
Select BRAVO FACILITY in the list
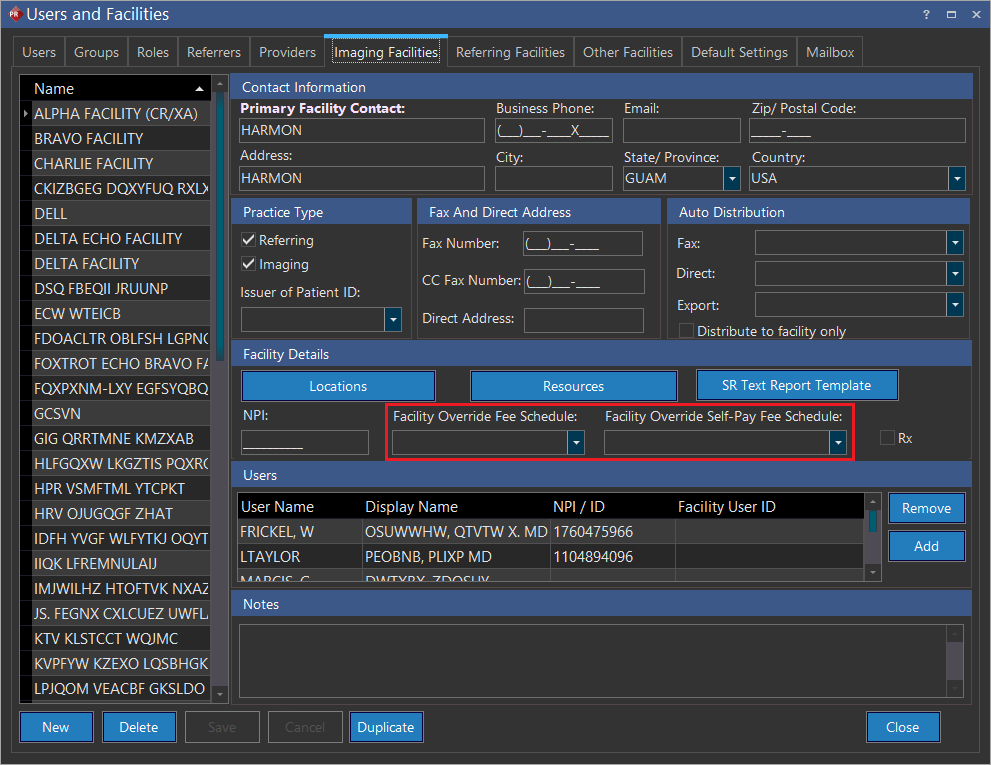tap(88, 138)
